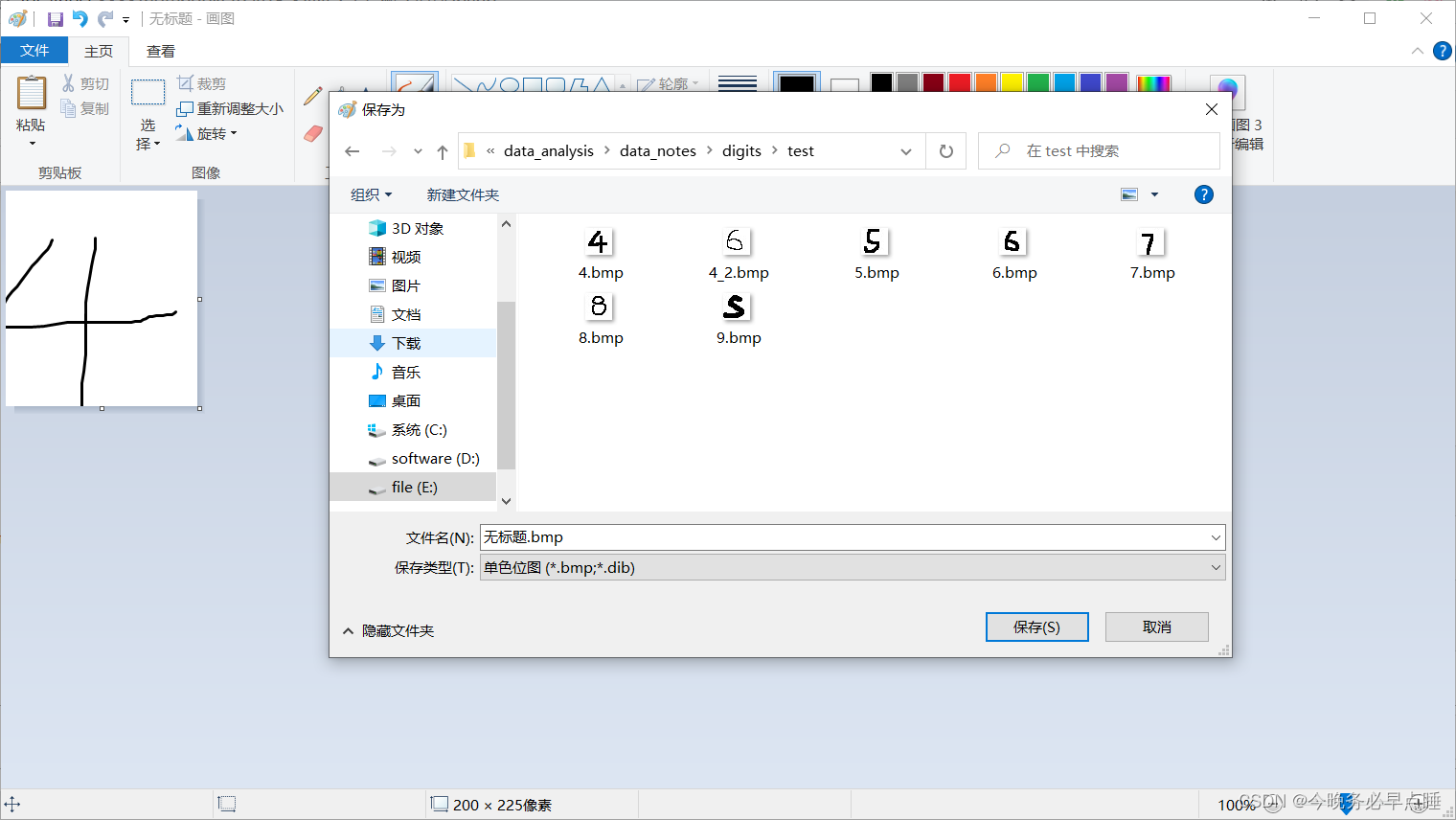Select the pencil tool
Screen dimensions: 1456x820
[313, 96]
